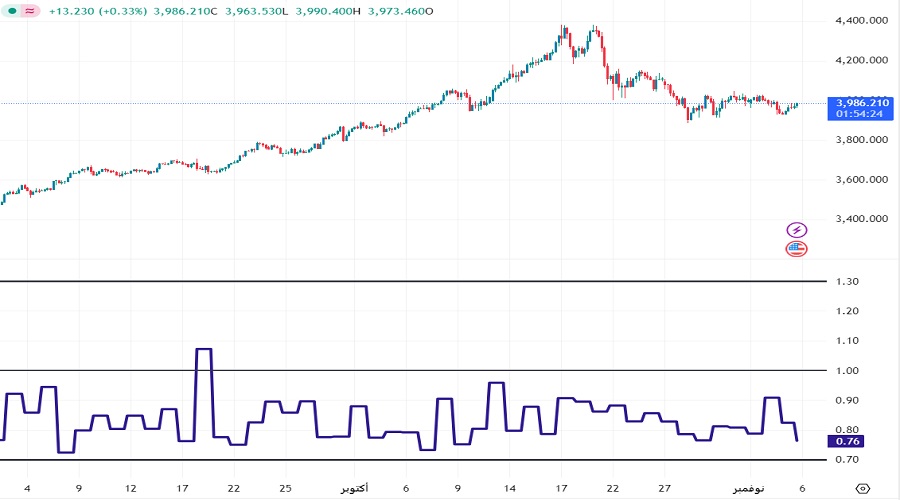Viewport: 900px width, 500px height.
Task: Click the 1.10 level on the indicator scale
Action: pyautogui.click(x=847, y=341)
